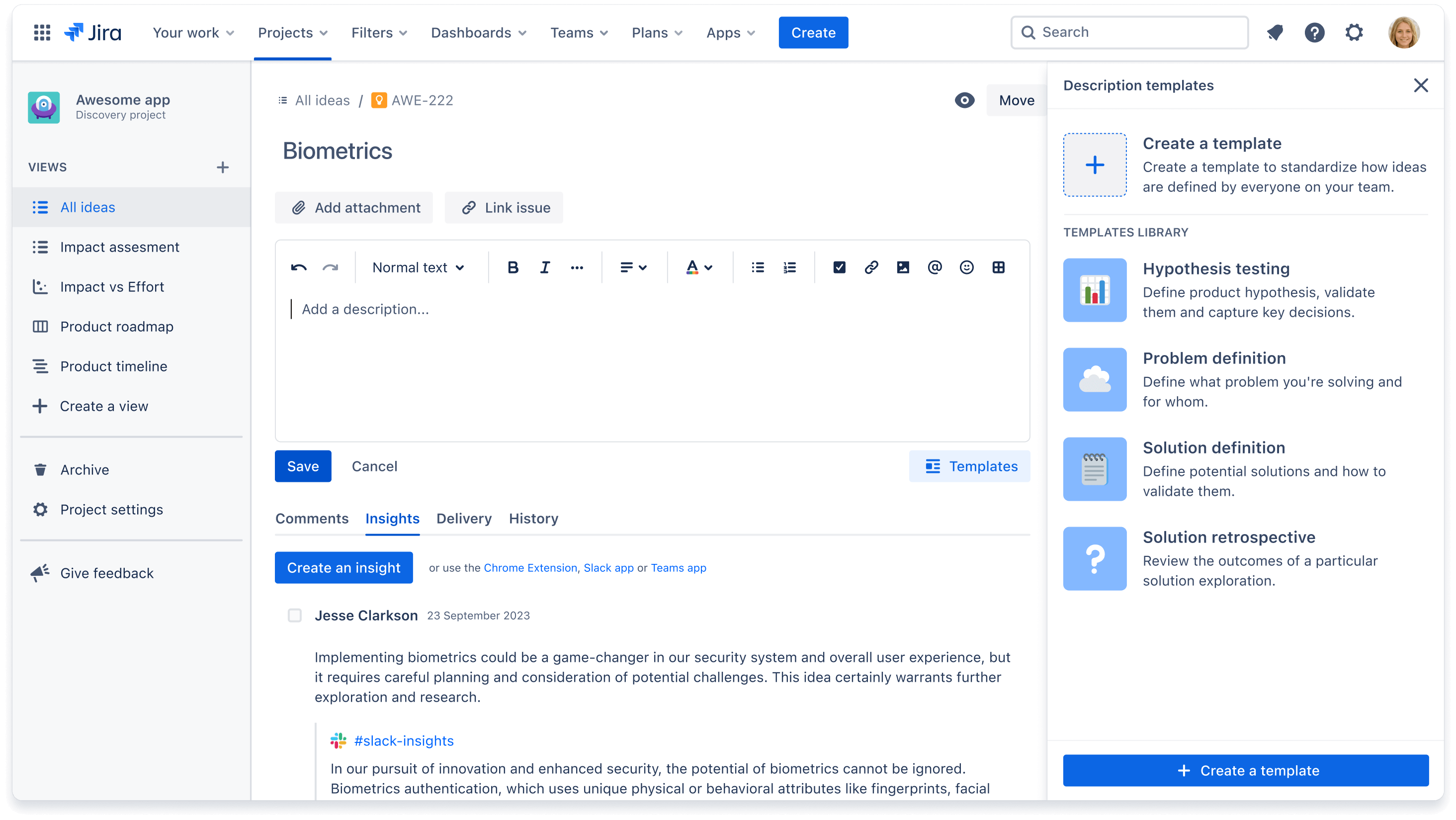This screenshot has width=1456, height=820.
Task: Click the bold formatting icon
Action: [x=511, y=267]
